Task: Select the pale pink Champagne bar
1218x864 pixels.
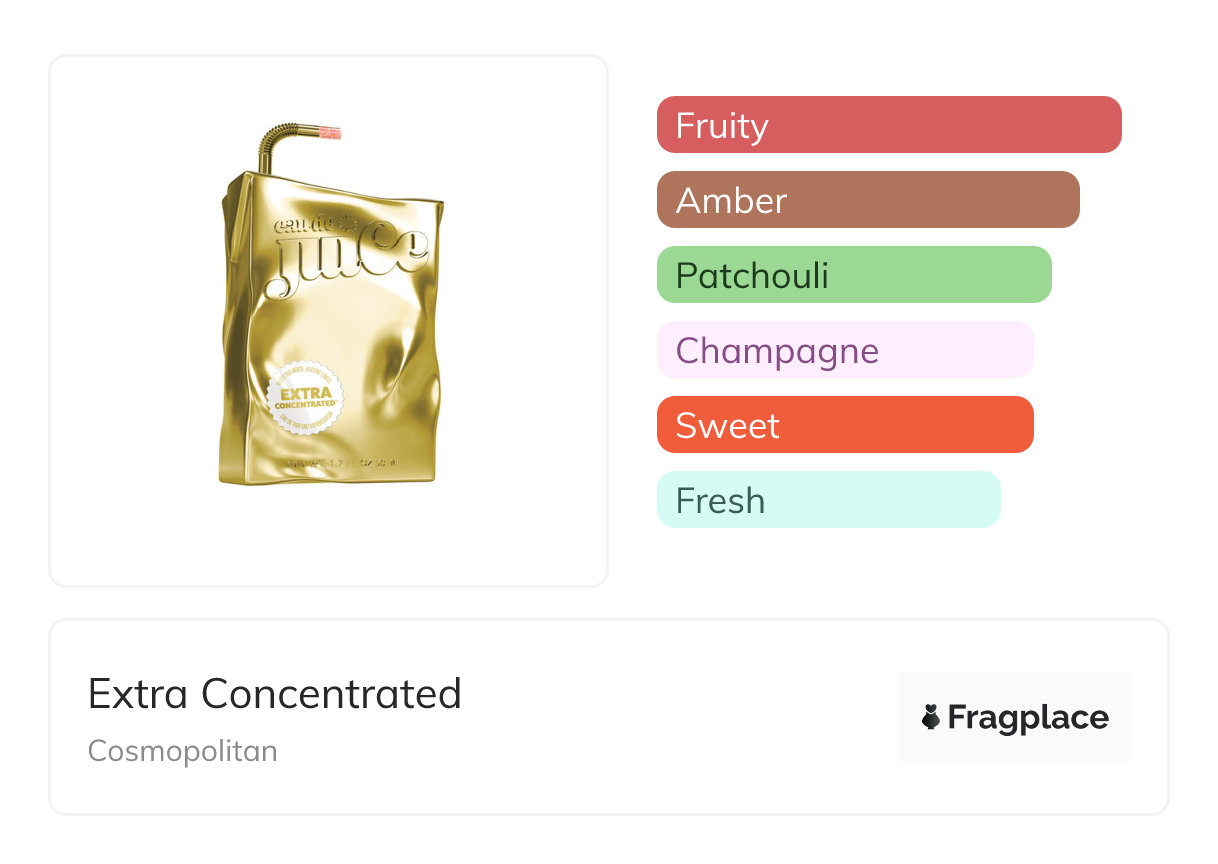Action: click(x=844, y=350)
